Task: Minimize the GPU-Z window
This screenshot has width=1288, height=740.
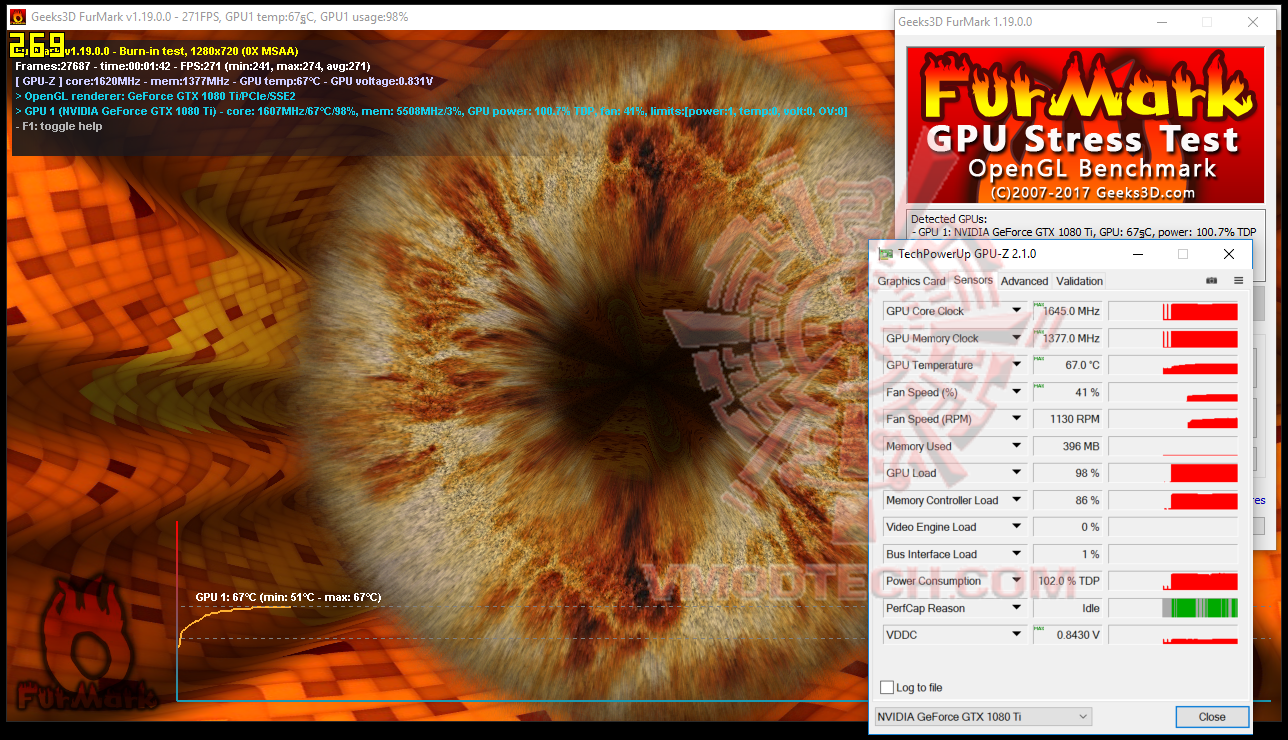Action: point(1137,254)
